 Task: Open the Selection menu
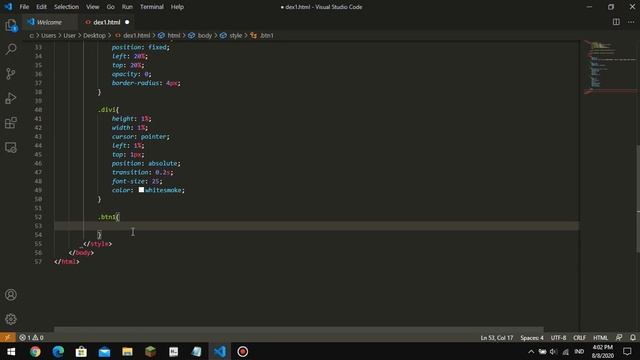66,7
